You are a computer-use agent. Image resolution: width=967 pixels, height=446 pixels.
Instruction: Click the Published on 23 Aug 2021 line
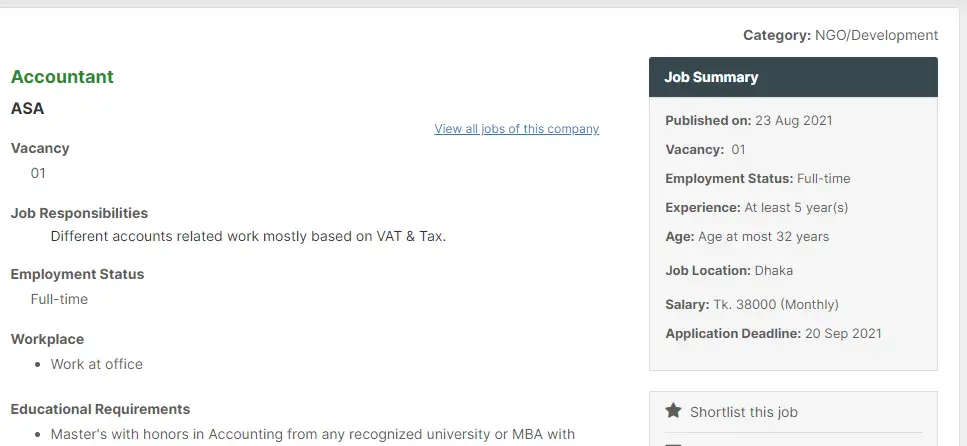[x=749, y=120]
